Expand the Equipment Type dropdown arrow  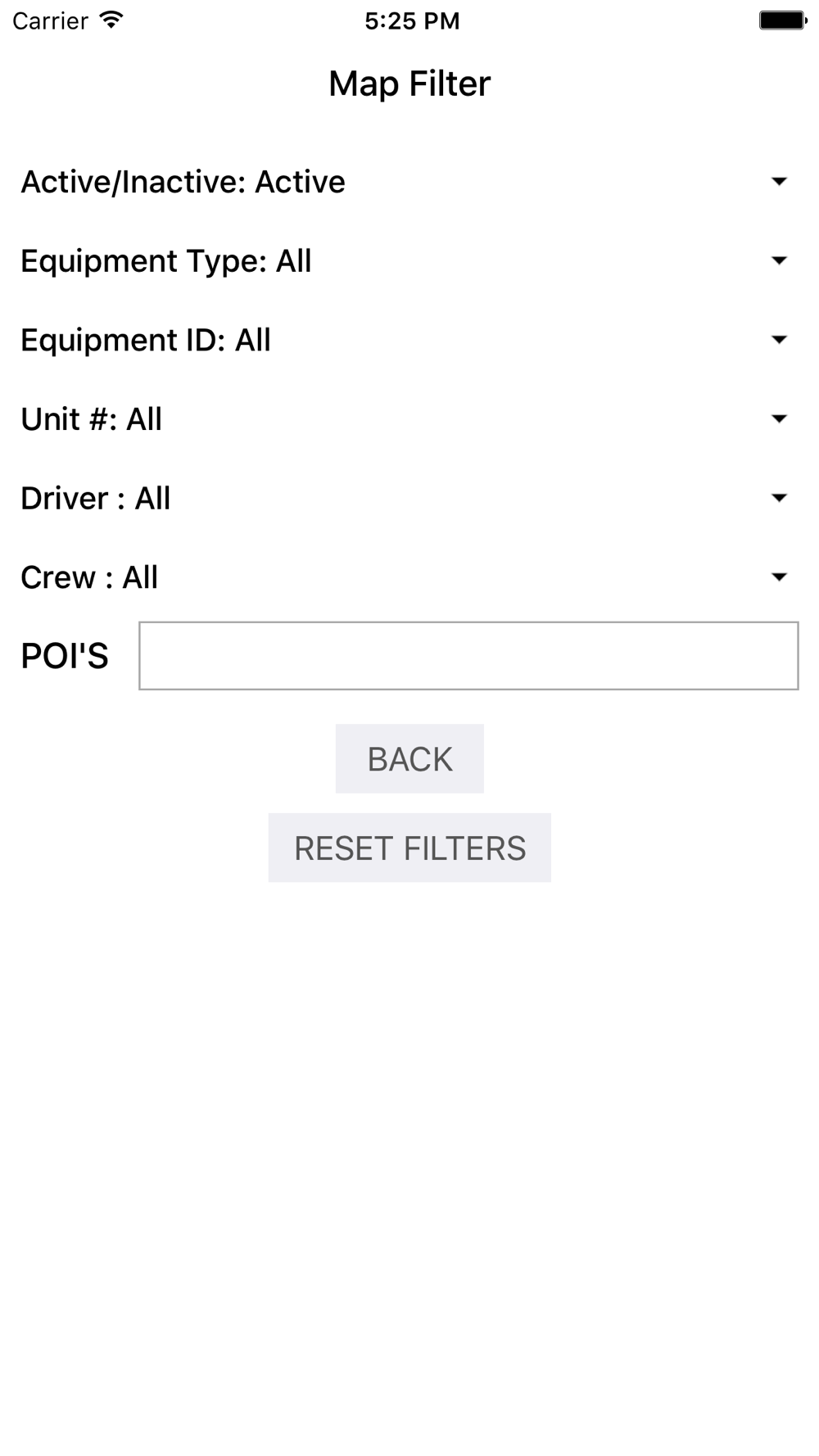779,260
